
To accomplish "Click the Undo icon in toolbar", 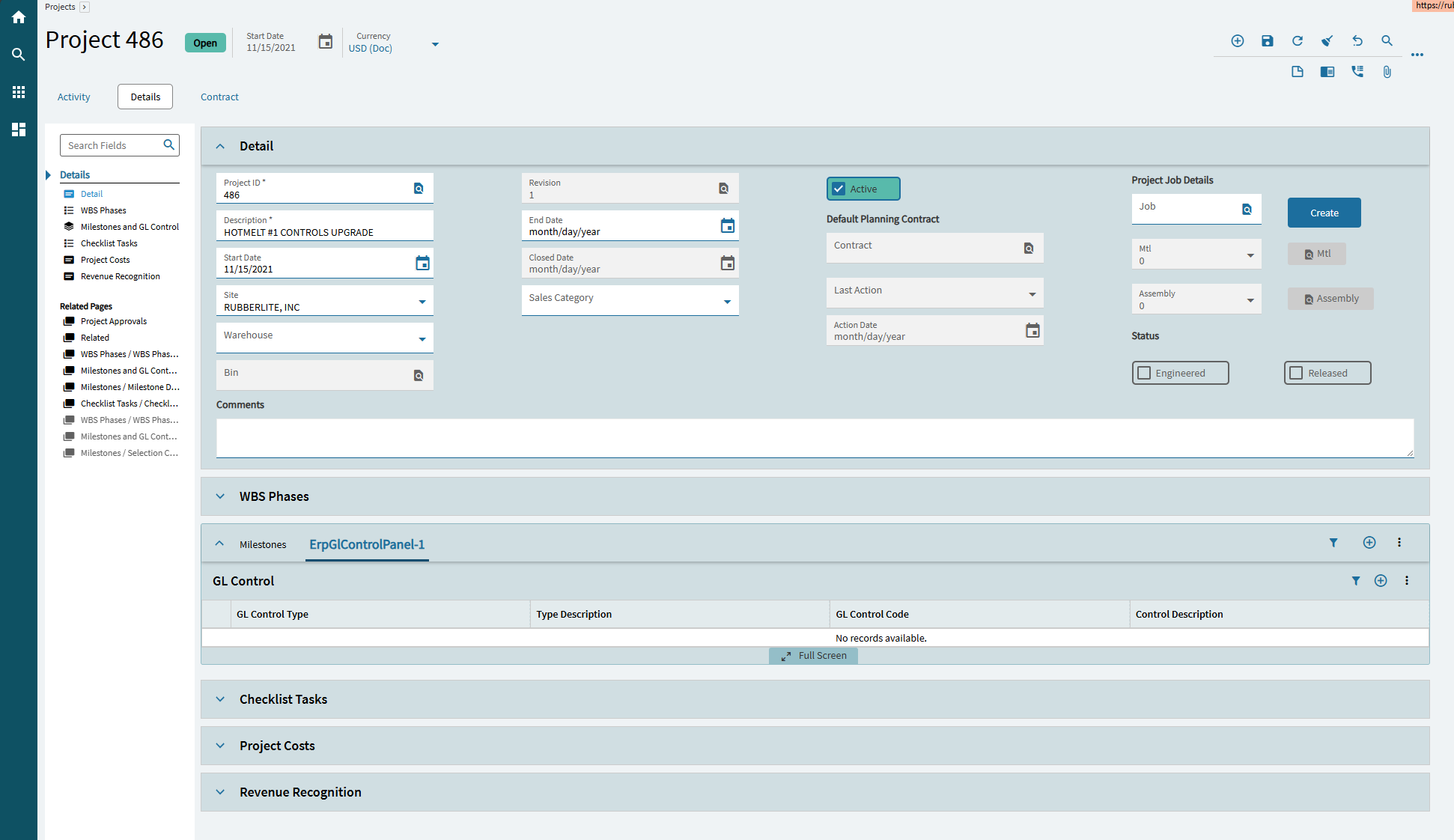I will (1357, 41).
